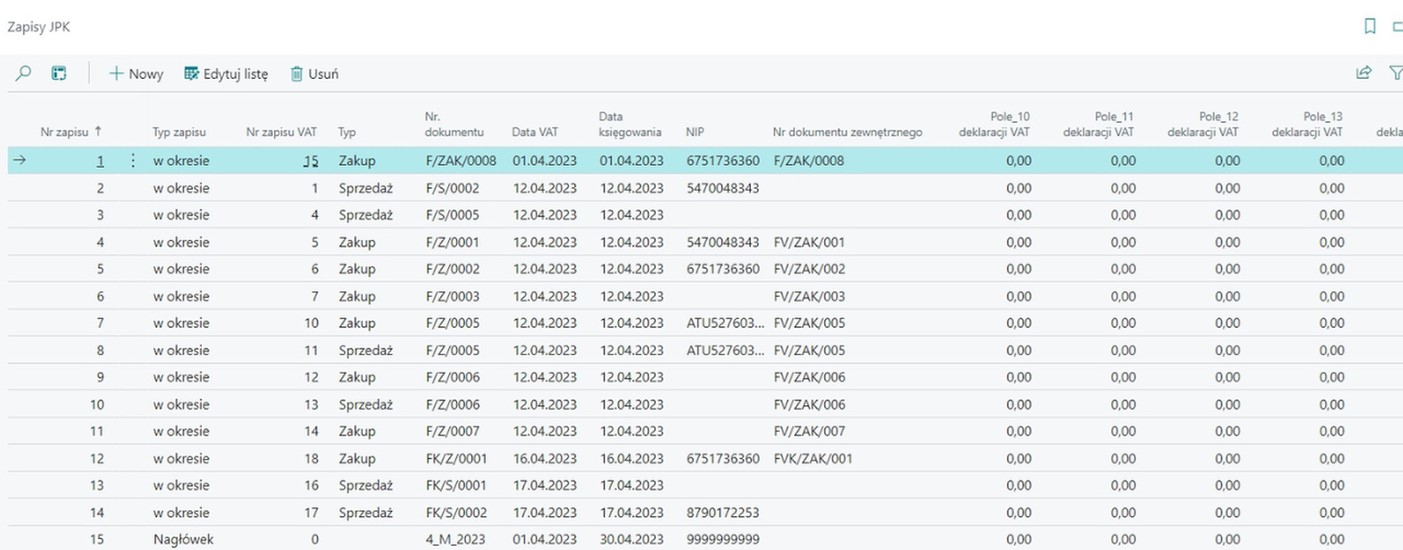
Task: Click the Typ zapisu column header
Action: tap(179, 132)
